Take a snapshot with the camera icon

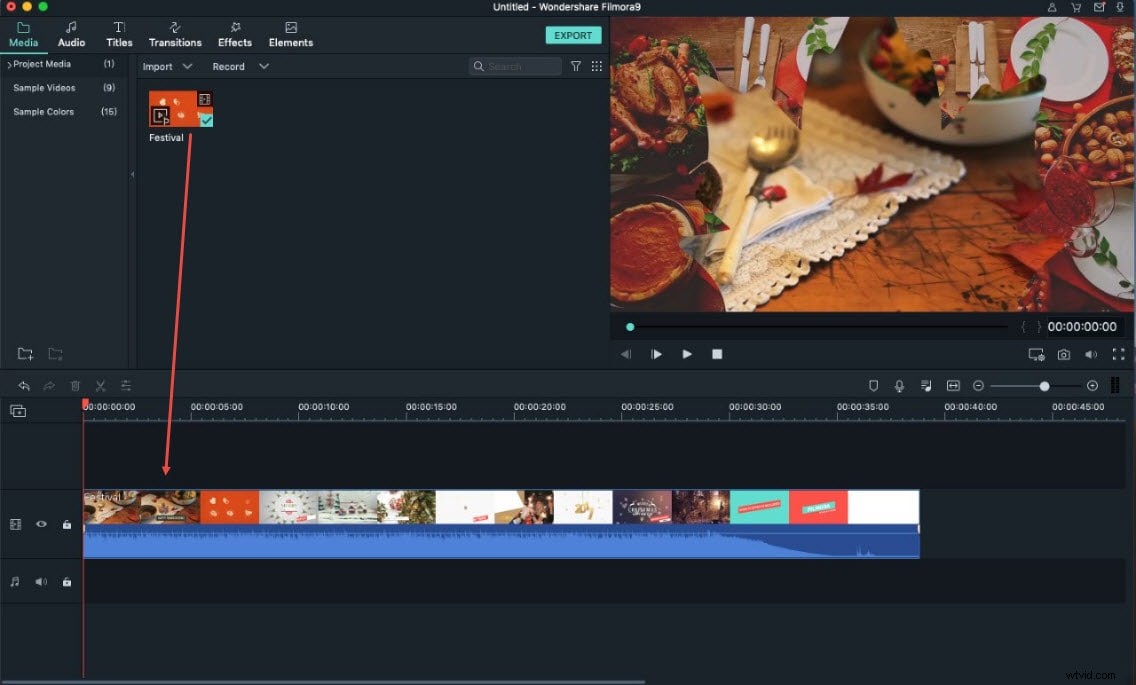1063,354
